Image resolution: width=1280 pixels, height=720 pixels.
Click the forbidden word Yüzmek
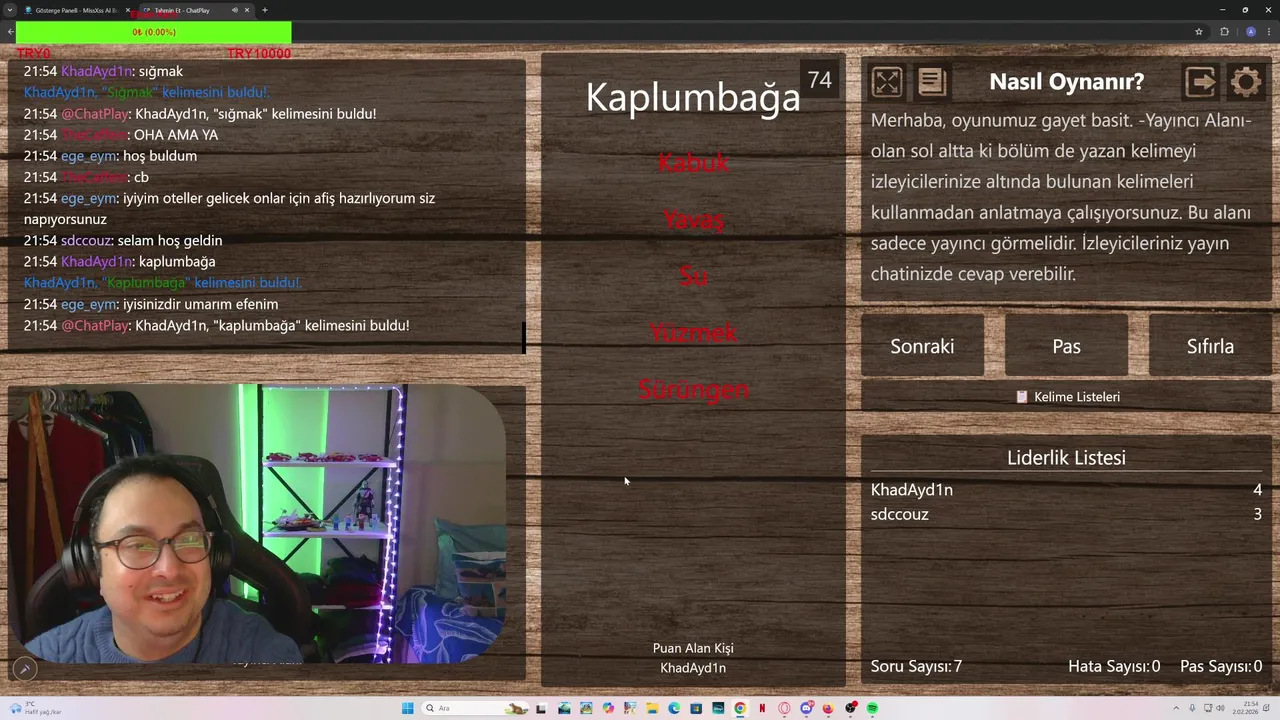693,332
